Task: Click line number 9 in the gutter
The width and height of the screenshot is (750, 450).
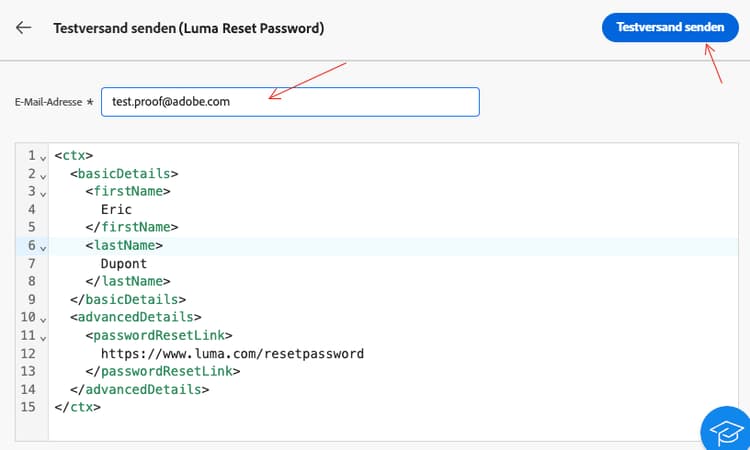Action: [x=32, y=299]
